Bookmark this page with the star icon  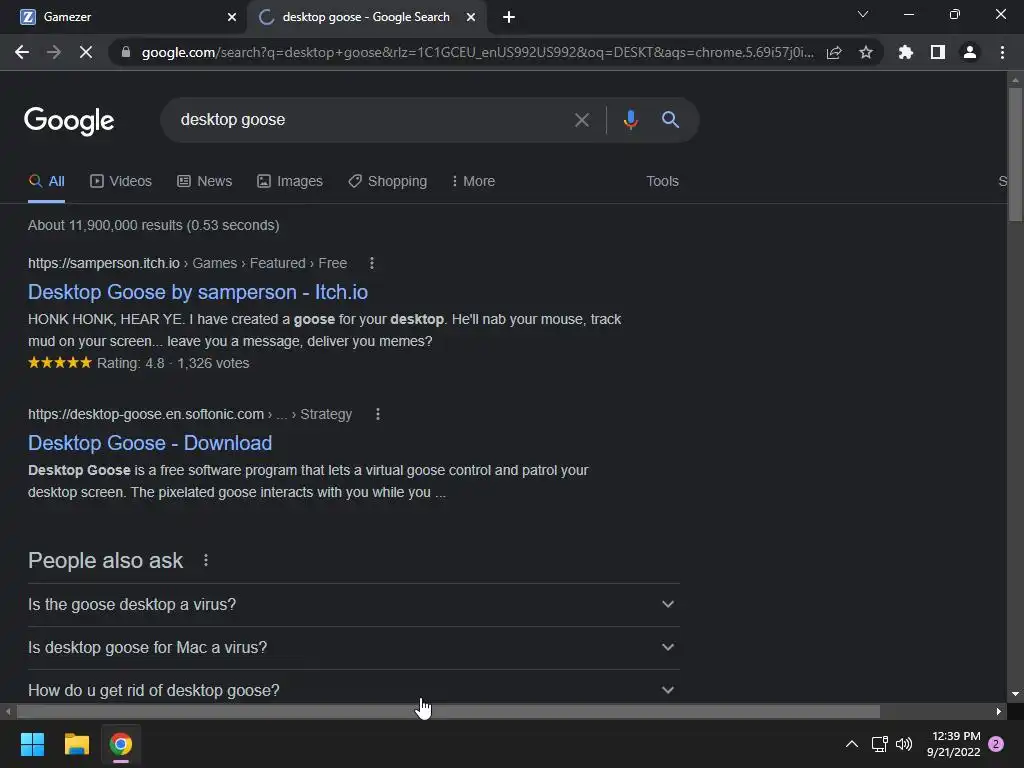[866, 52]
